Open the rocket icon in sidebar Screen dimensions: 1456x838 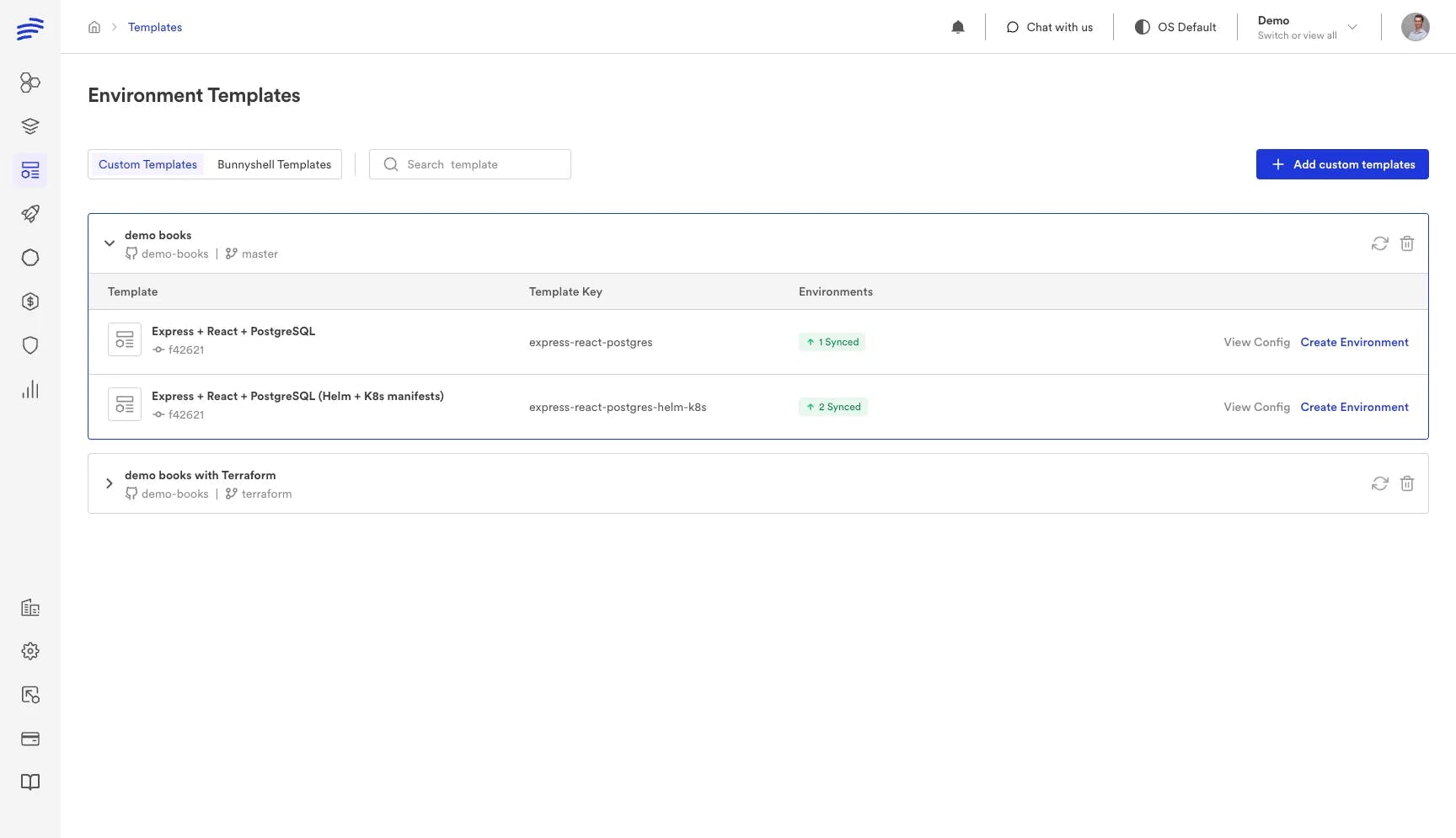30,214
